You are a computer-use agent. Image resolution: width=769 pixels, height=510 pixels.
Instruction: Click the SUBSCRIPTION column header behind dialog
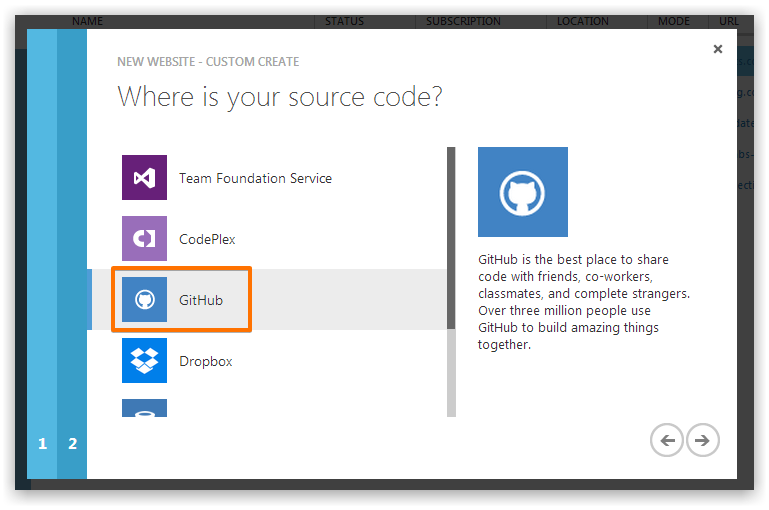463,21
